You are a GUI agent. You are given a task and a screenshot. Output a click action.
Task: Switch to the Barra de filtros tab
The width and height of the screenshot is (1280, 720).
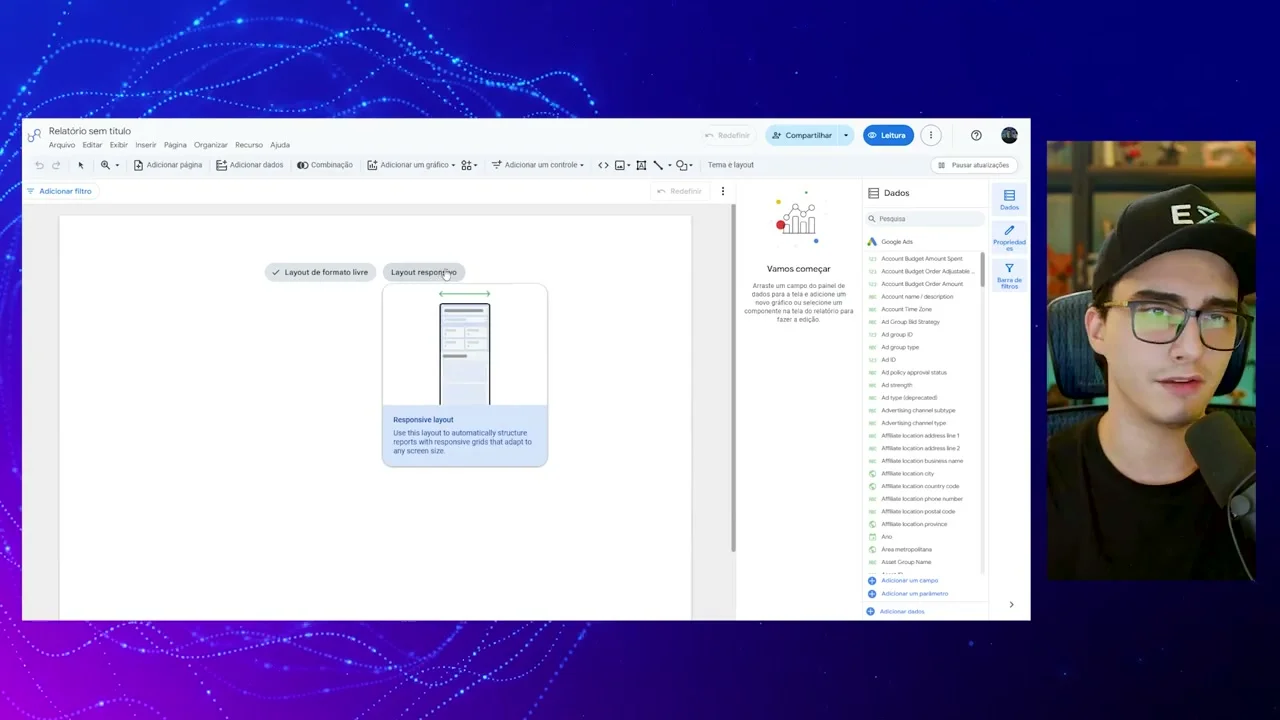pyautogui.click(x=1009, y=276)
